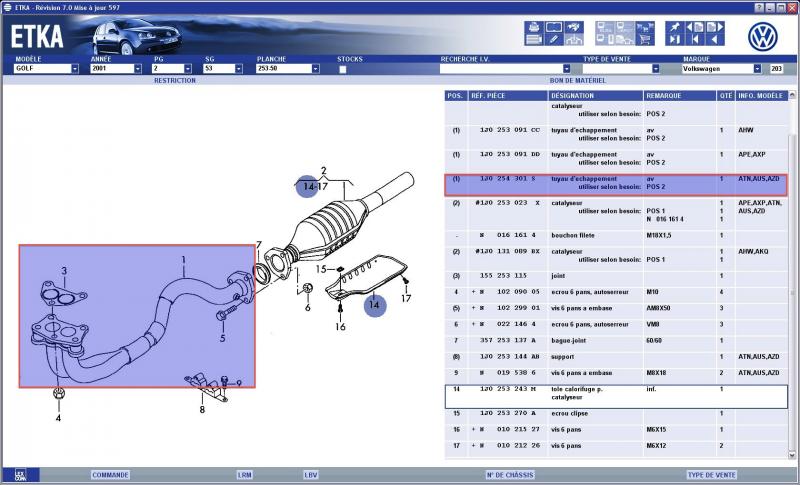Click callout number 16 in diagram

tap(340, 327)
